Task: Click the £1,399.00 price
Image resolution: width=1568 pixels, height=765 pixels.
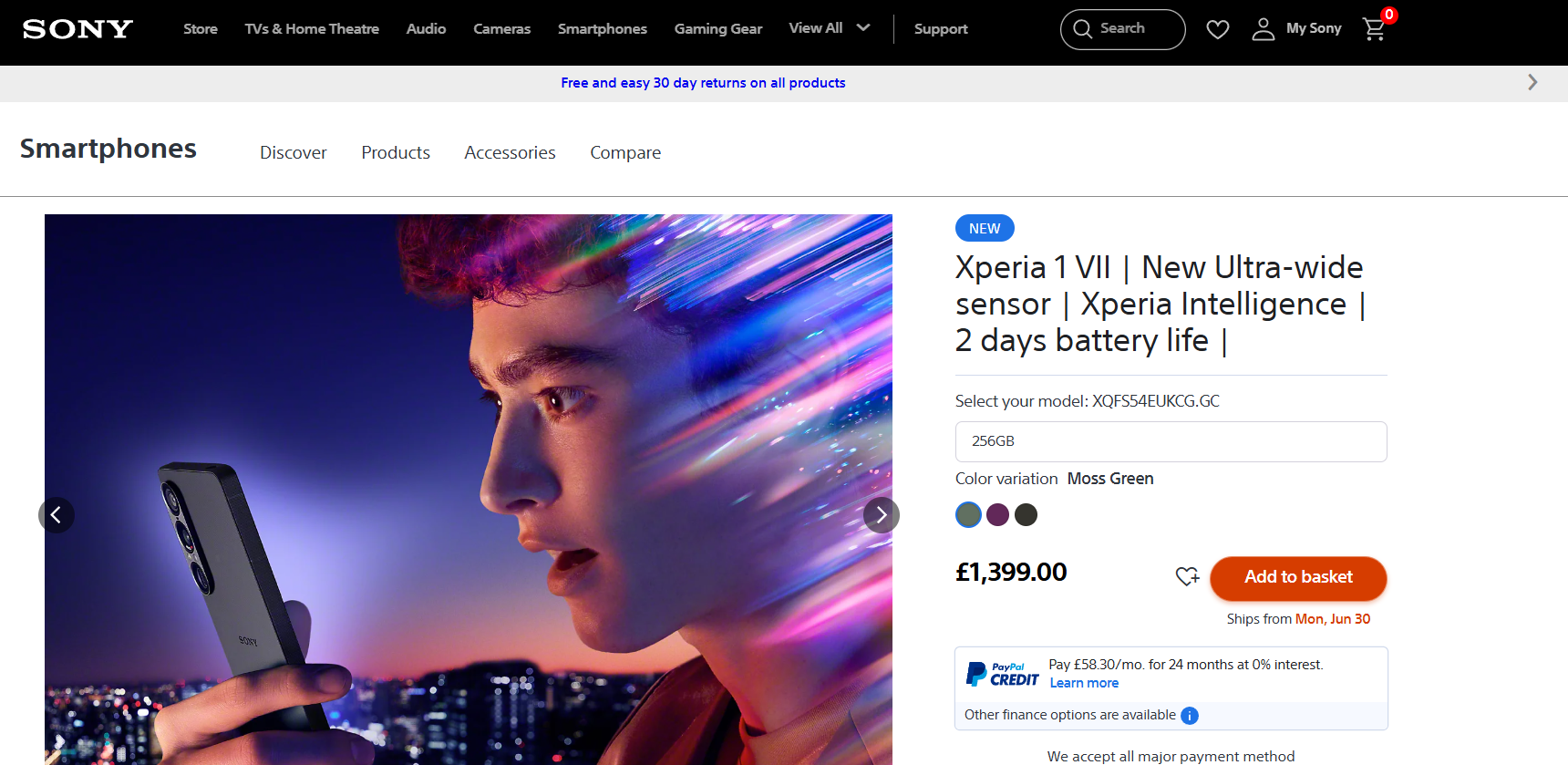Action: pos(1011,572)
